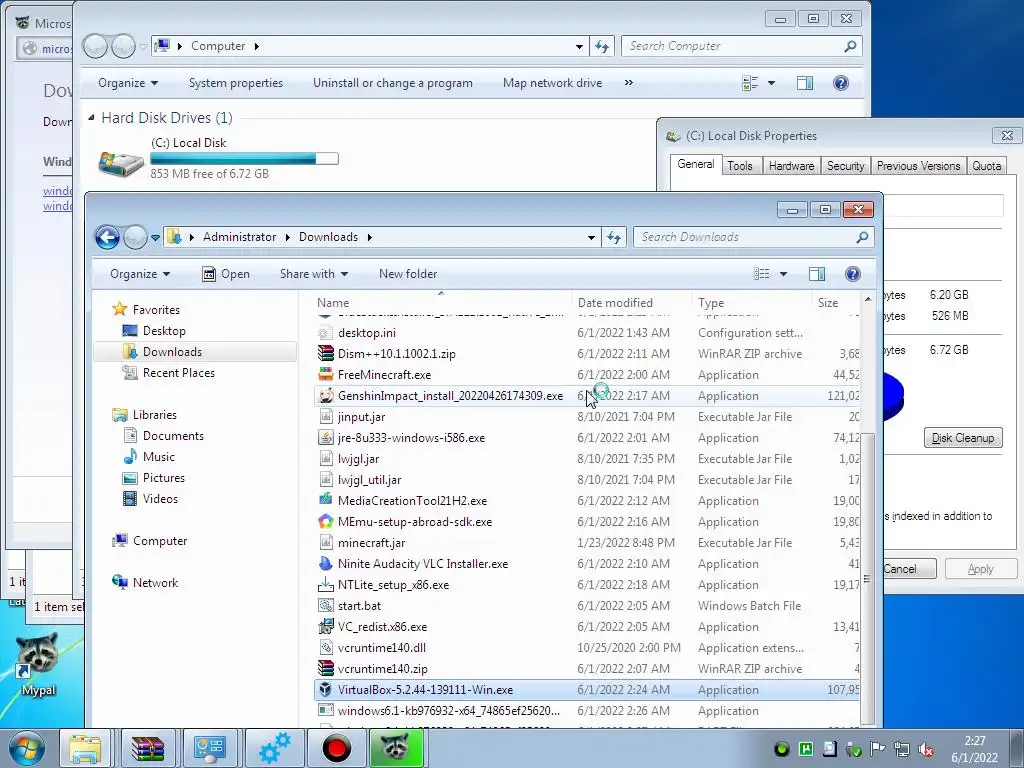
Task: Click the C: Local Disk usage bar
Action: pos(244,159)
